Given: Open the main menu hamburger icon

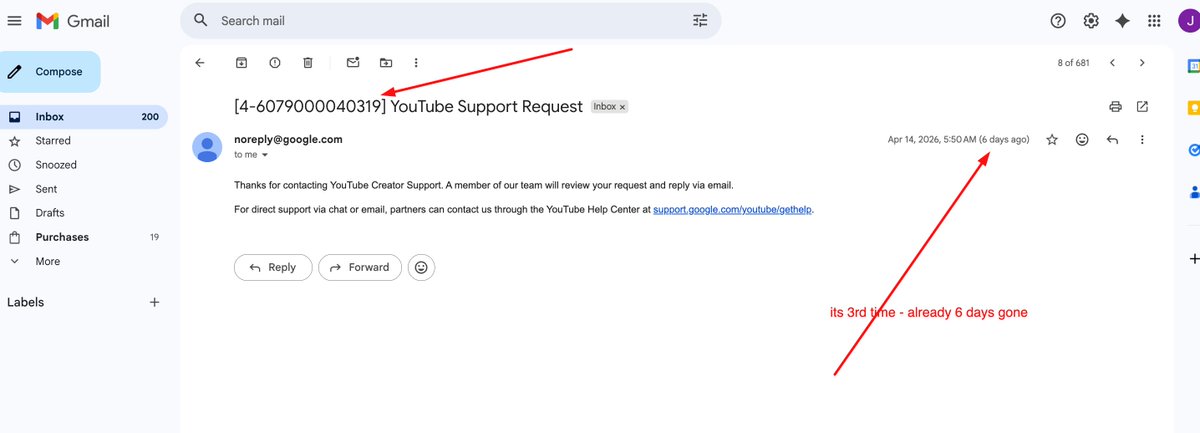Looking at the screenshot, I should coord(14,20).
